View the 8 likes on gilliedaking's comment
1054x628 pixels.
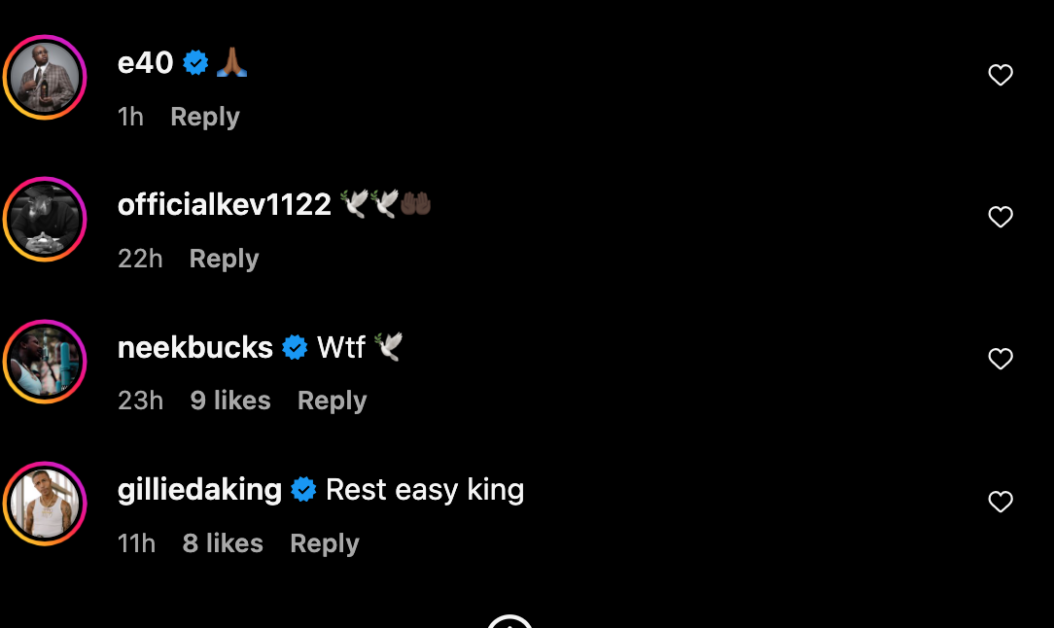click(222, 543)
